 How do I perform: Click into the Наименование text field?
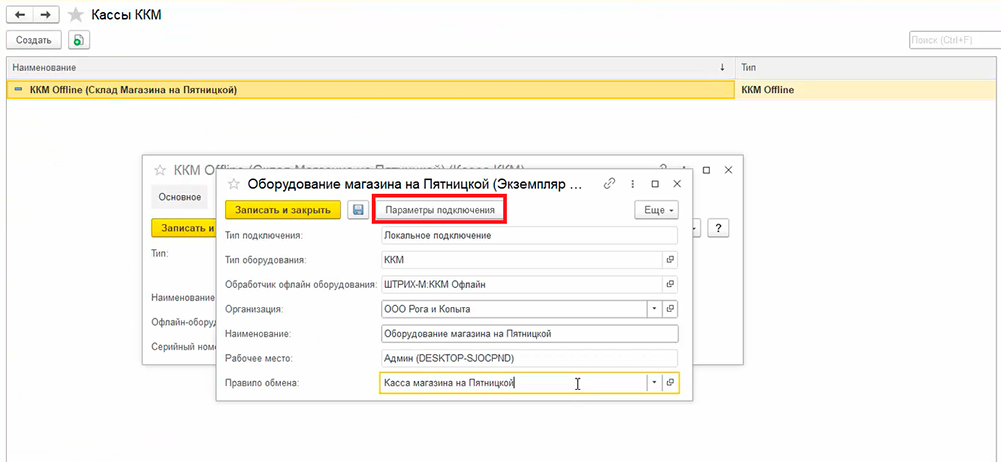529,334
